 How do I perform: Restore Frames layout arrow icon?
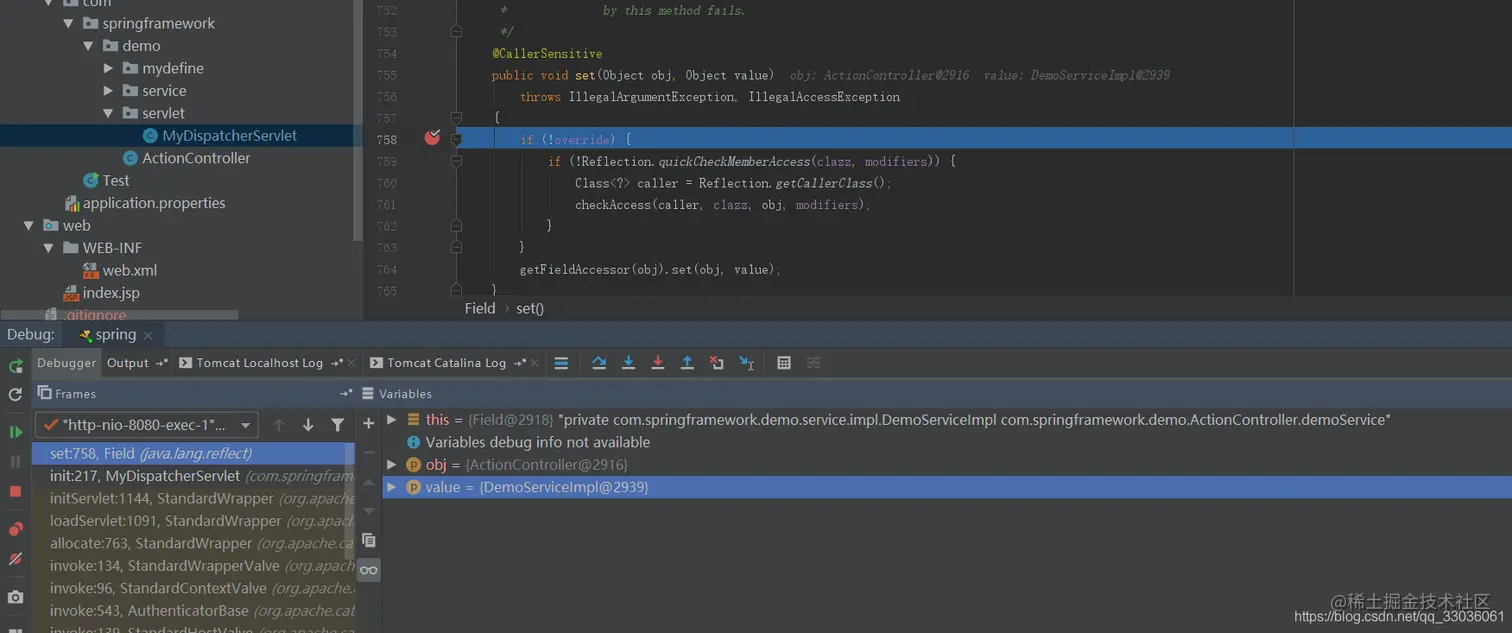point(345,394)
